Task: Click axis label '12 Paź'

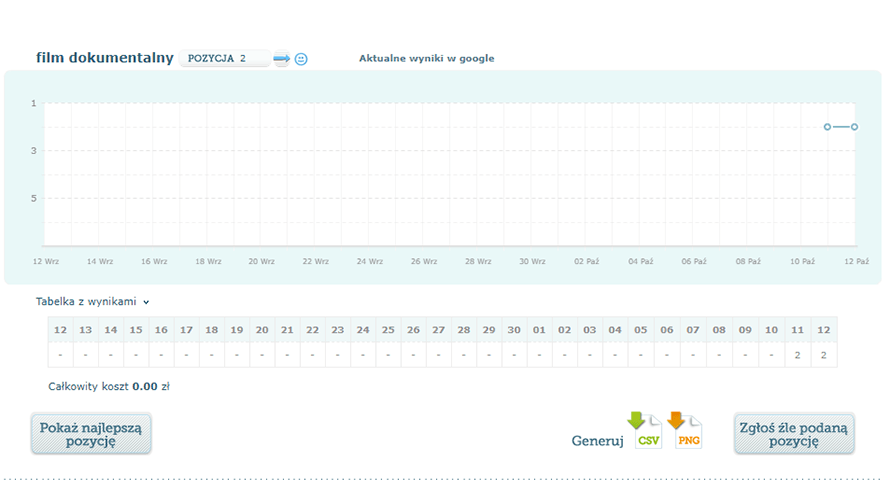Action: [x=857, y=262]
